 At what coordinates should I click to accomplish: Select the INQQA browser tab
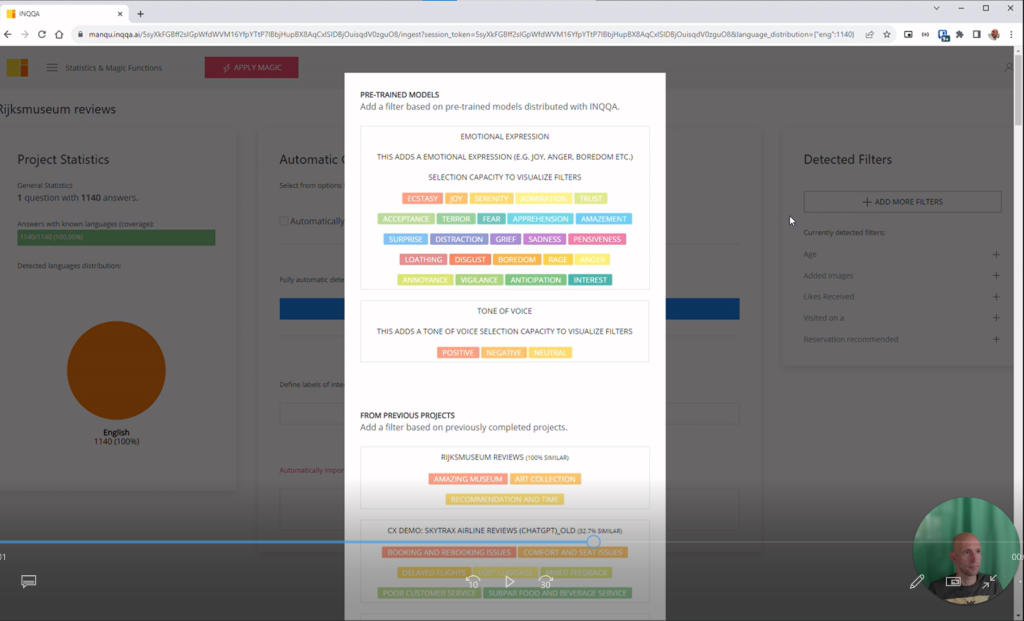click(x=63, y=14)
